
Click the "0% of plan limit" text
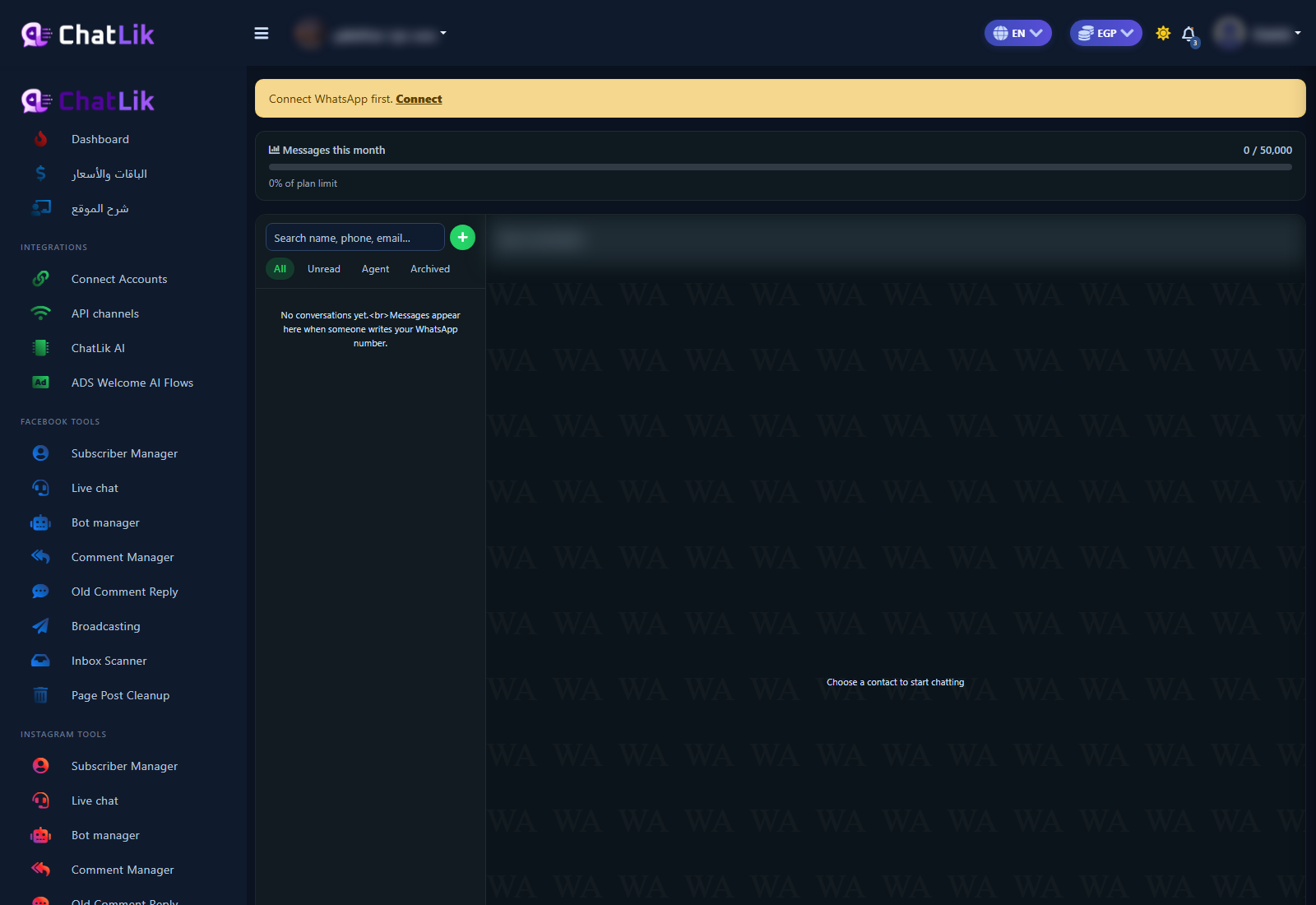pos(303,183)
